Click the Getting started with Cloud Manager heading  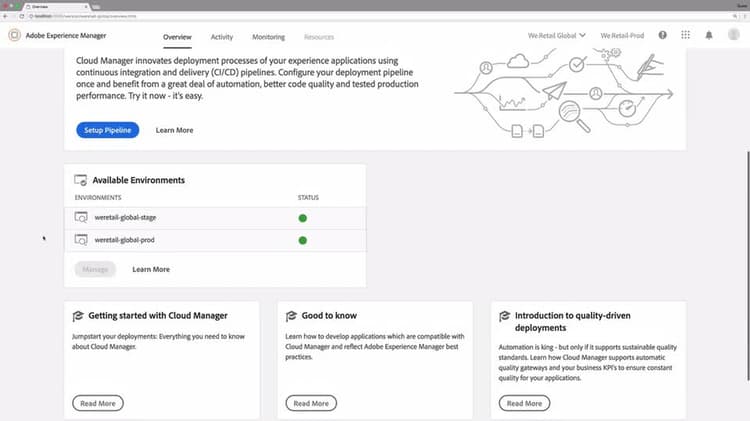[158, 316]
